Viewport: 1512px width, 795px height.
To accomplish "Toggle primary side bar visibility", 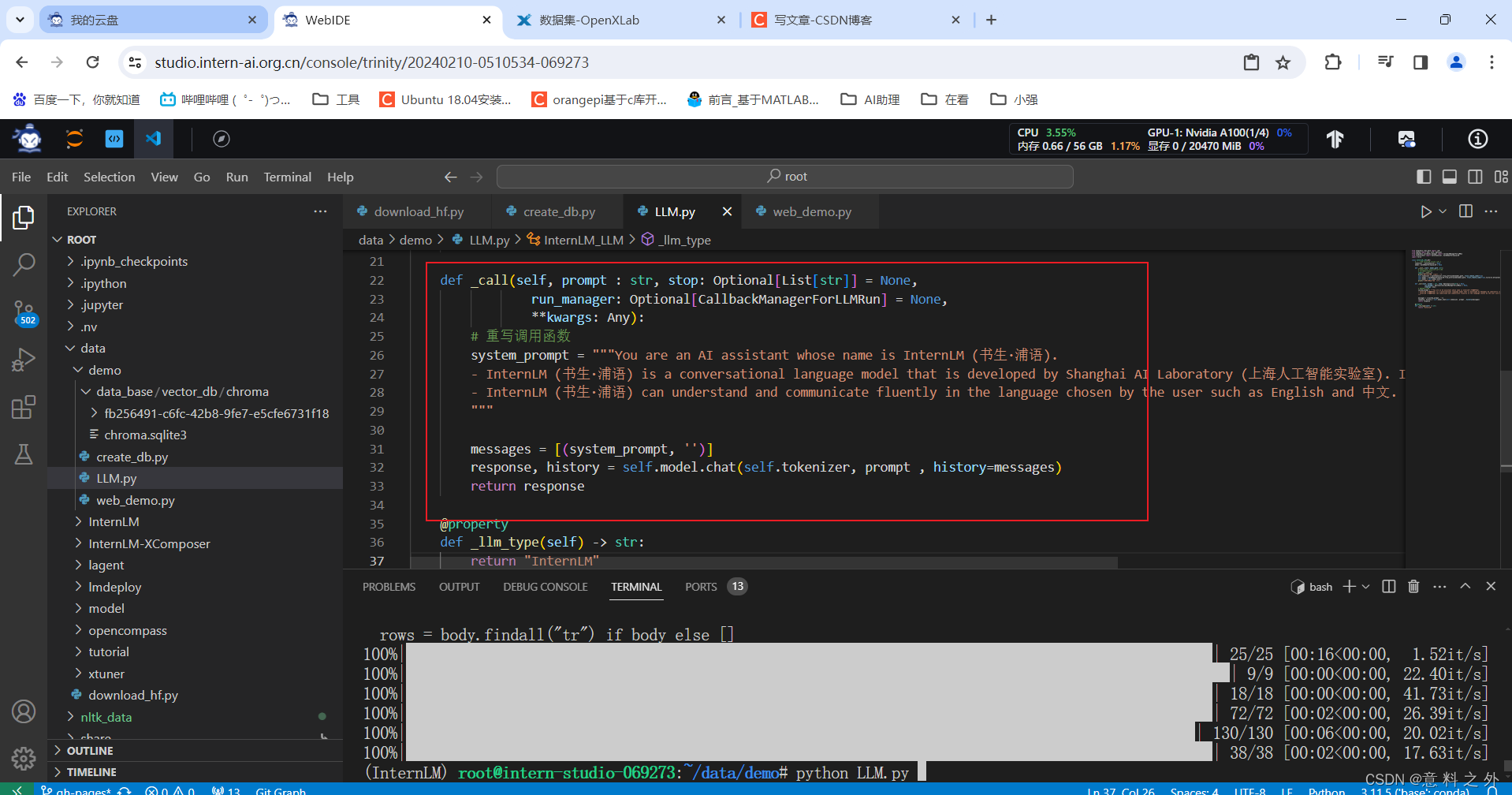I will 1424,177.
